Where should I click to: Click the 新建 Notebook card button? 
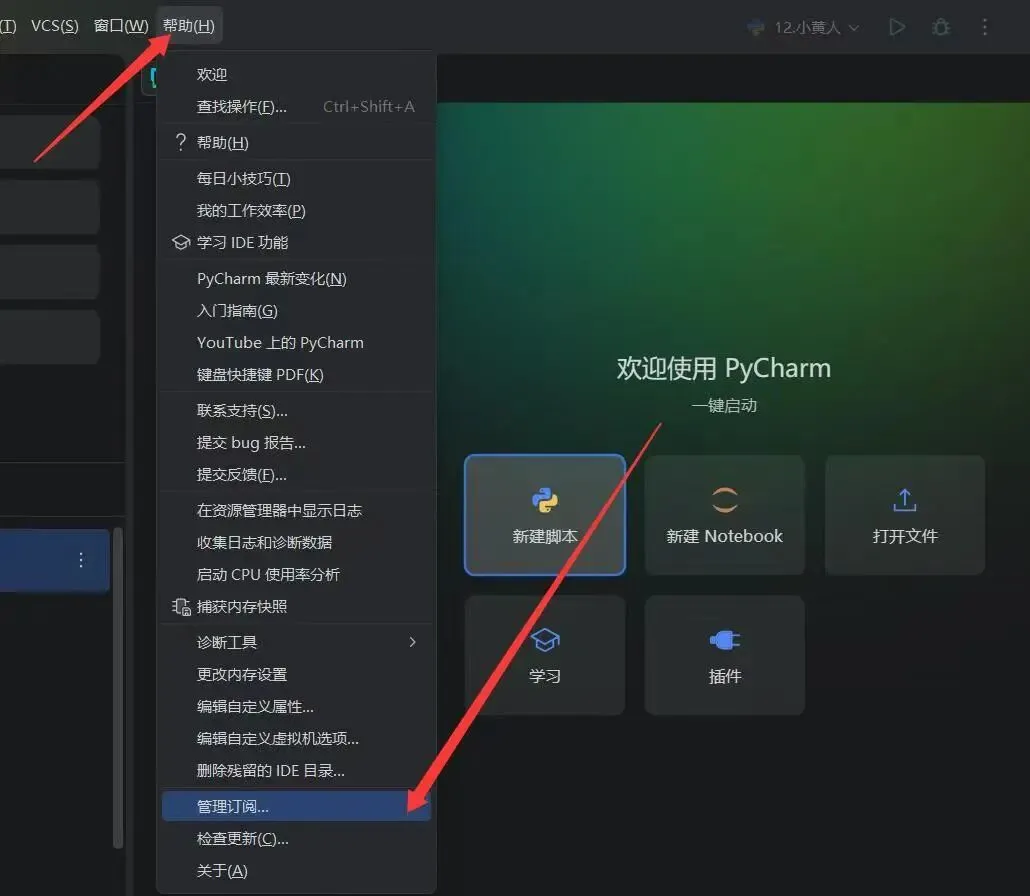point(725,515)
